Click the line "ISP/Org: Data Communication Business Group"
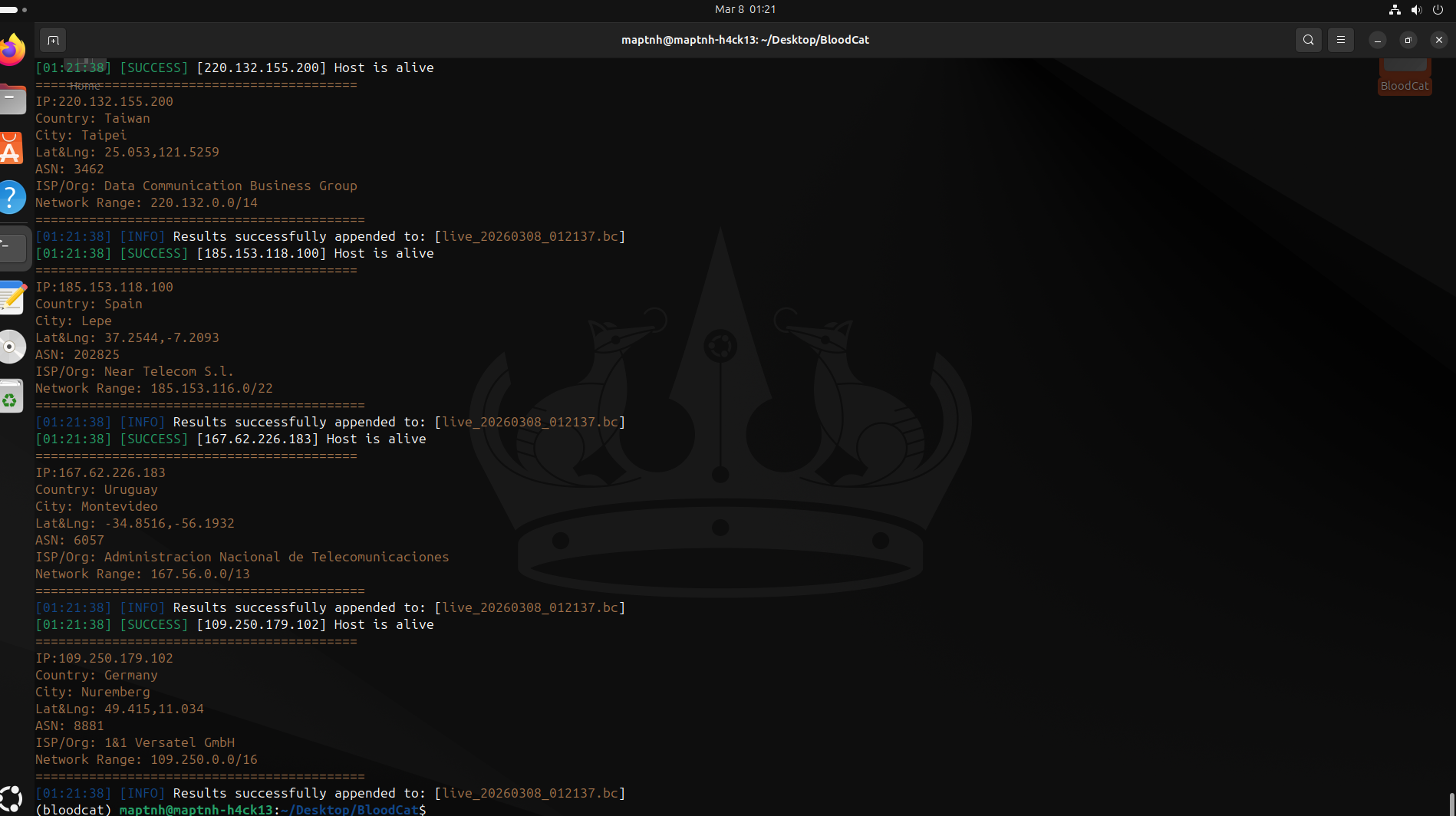This screenshot has height=816, width=1456. coord(196,186)
